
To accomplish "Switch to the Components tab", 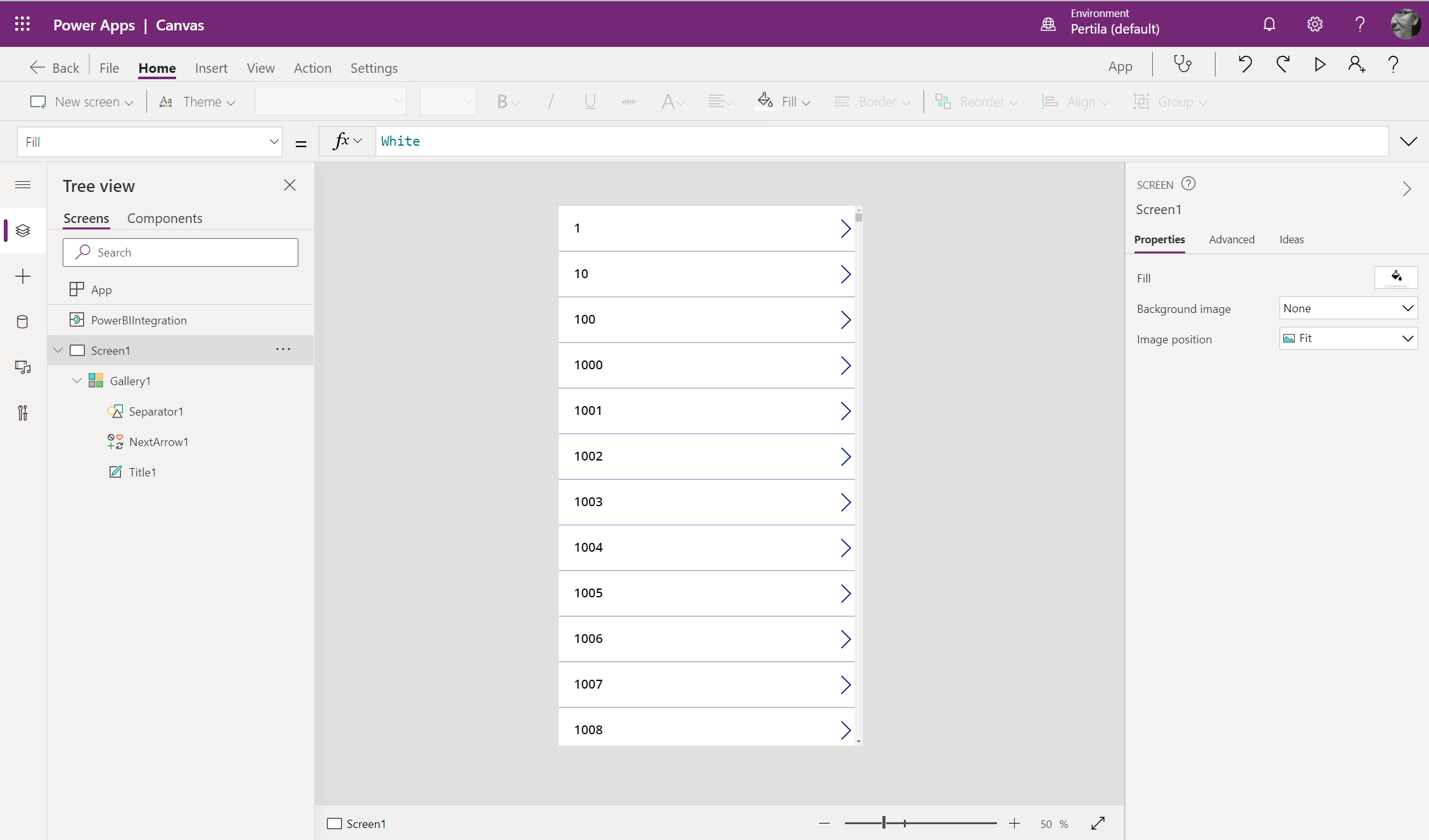I will [x=165, y=219].
